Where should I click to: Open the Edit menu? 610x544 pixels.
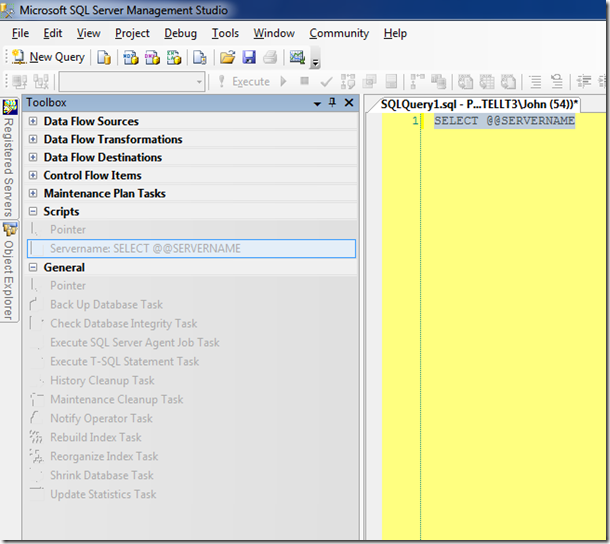click(53, 33)
